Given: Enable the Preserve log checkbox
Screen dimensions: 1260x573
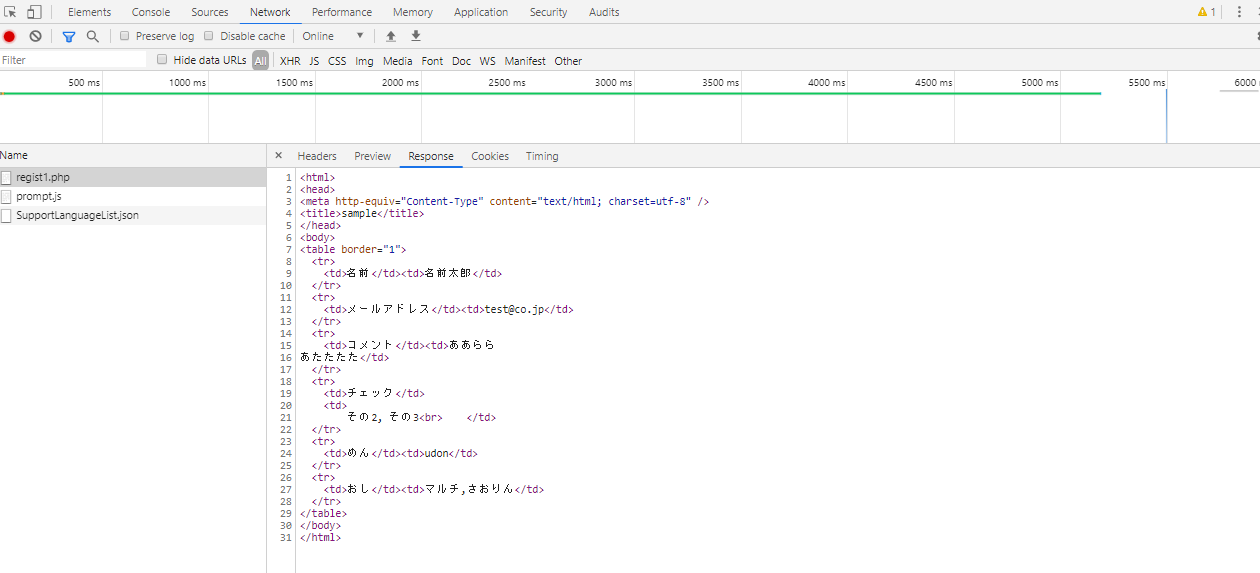Looking at the screenshot, I should tap(125, 36).
